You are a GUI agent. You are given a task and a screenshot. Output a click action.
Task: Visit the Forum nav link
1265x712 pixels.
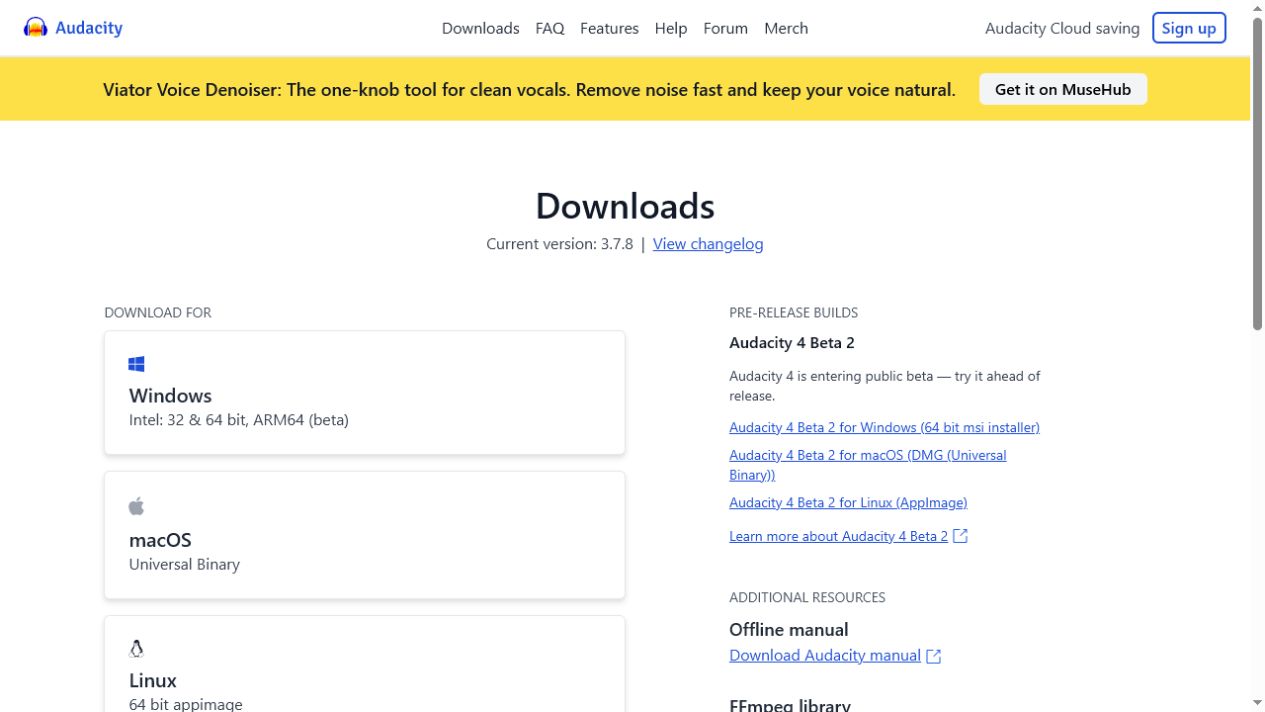[725, 28]
